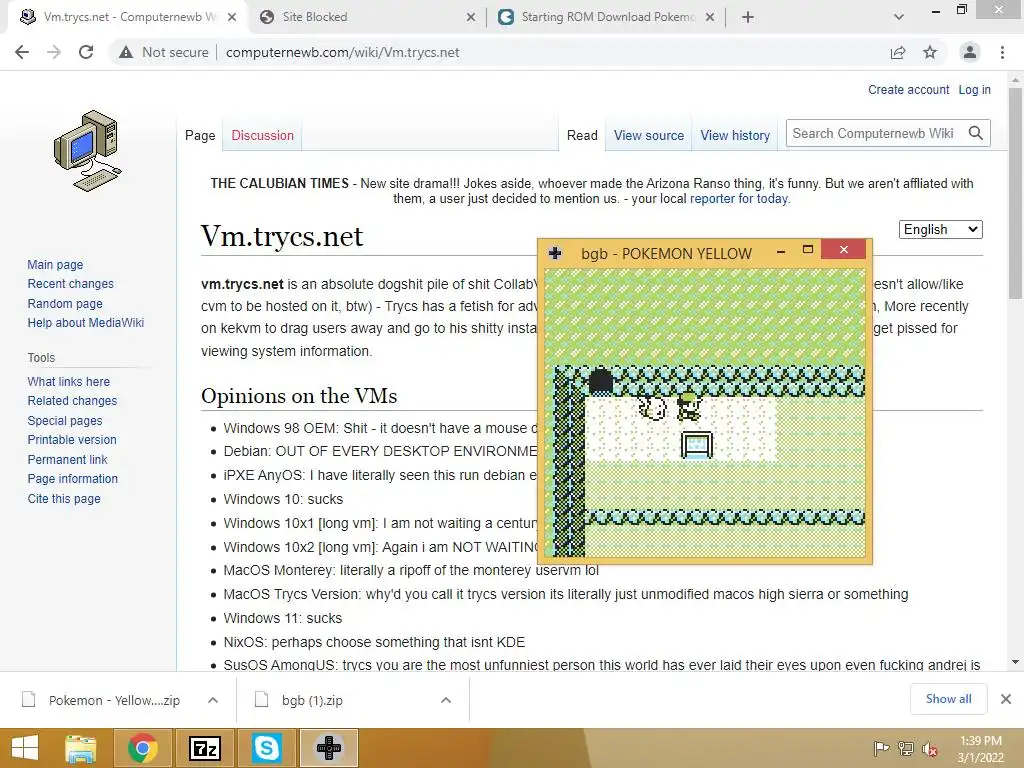The width and height of the screenshot is (1024, 768).
Task: Click the Create account link
Action: click(908, 89)
